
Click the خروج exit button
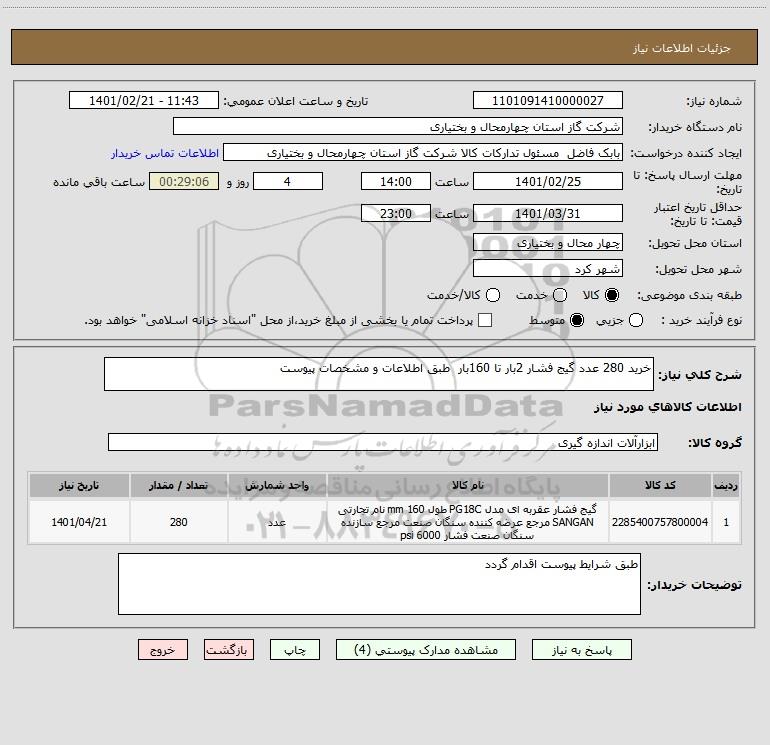pyautogui.click(x=163, y=650)
